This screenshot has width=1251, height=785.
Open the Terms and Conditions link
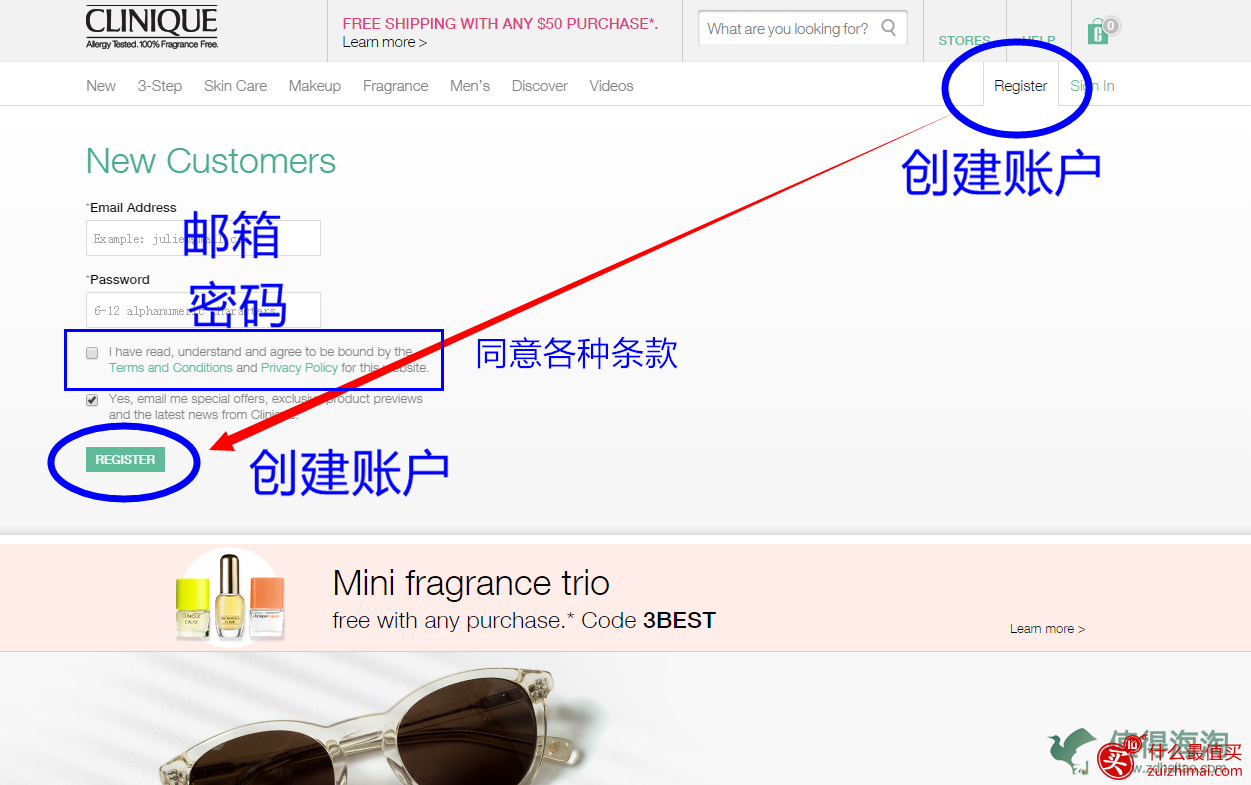[171, 368]
